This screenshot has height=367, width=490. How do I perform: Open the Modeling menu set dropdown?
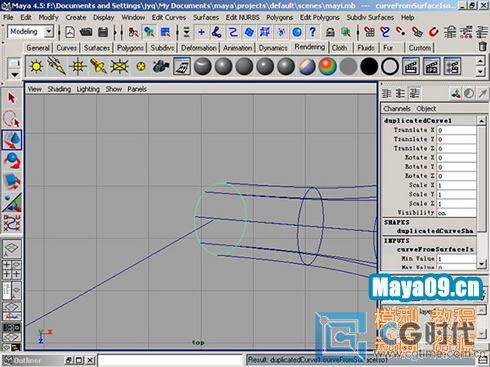tap(49, 32)
